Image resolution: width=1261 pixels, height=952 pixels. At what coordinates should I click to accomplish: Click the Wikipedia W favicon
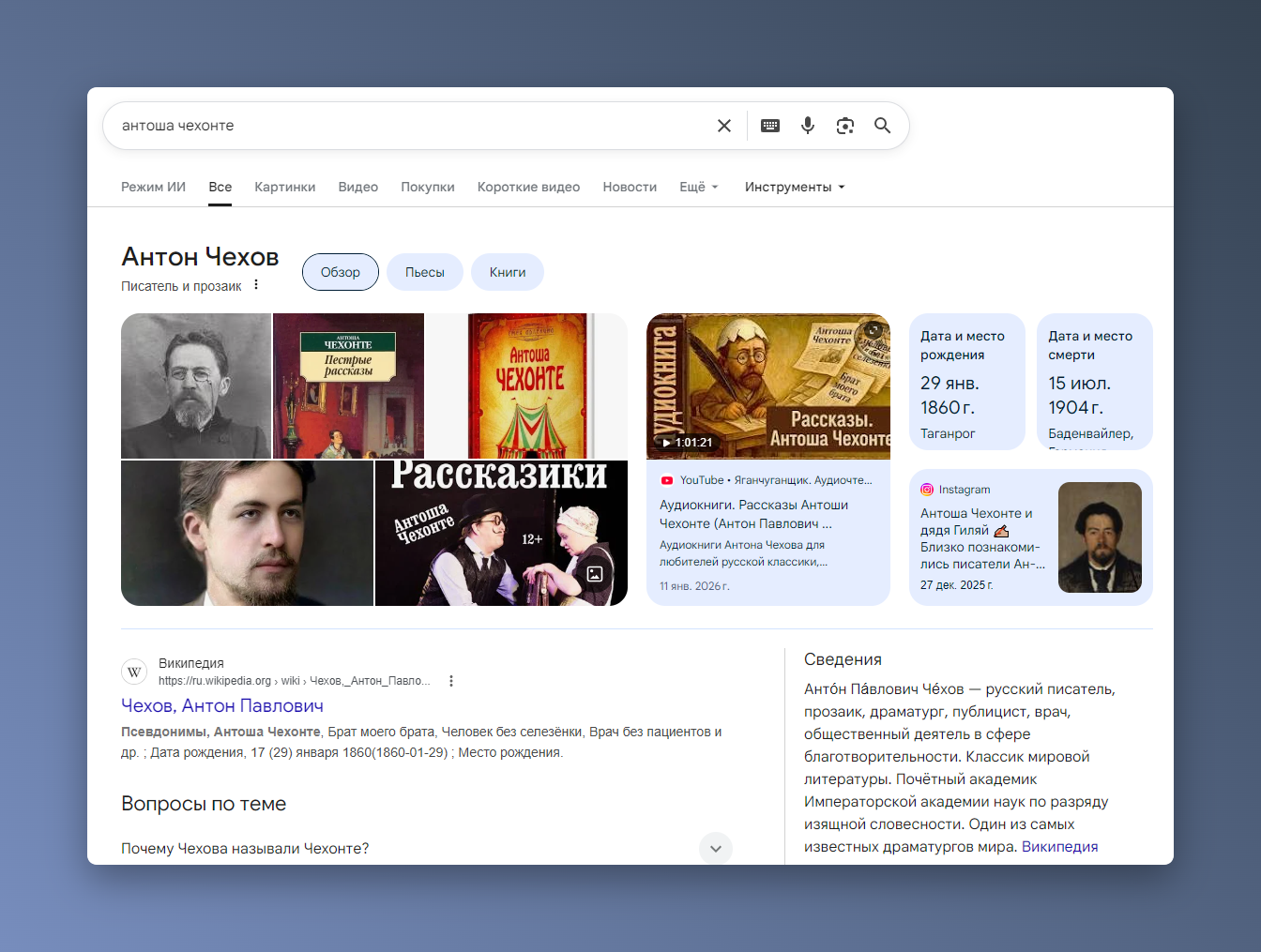click(x=134, y=672)
